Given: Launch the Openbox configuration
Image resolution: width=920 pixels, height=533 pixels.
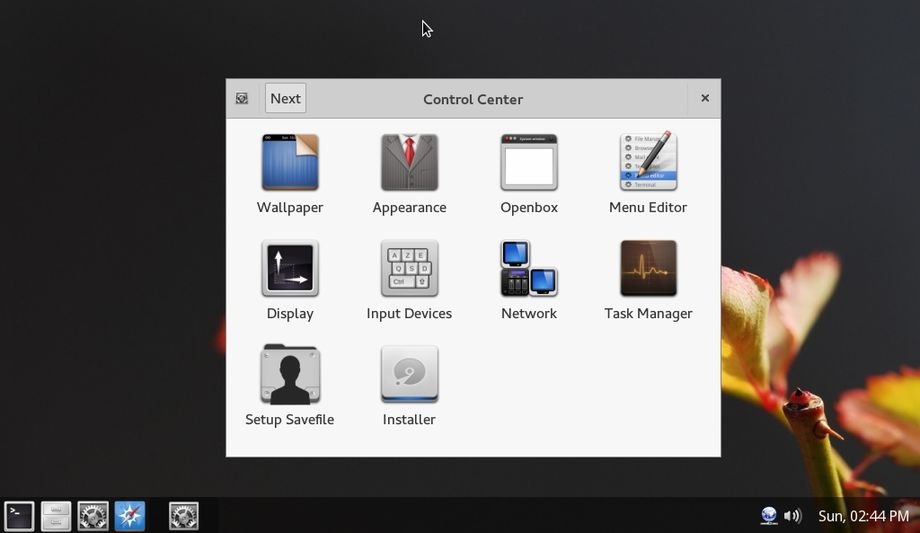Looking at the screenshot, I should click(529, 163).
